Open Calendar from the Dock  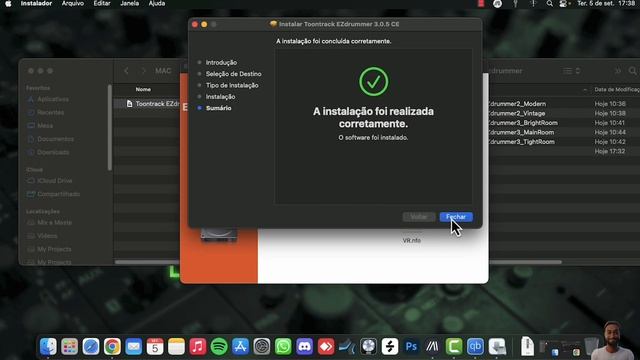point(155,347)
